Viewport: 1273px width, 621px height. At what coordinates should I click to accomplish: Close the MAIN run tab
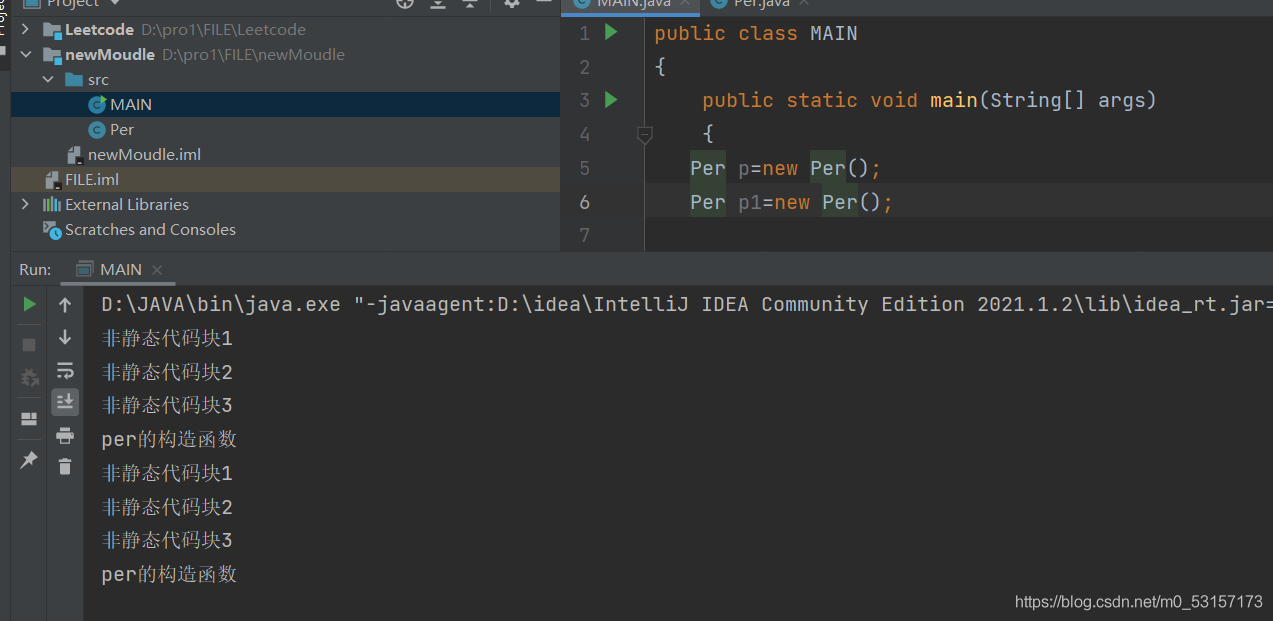click(x=156, y=270)
